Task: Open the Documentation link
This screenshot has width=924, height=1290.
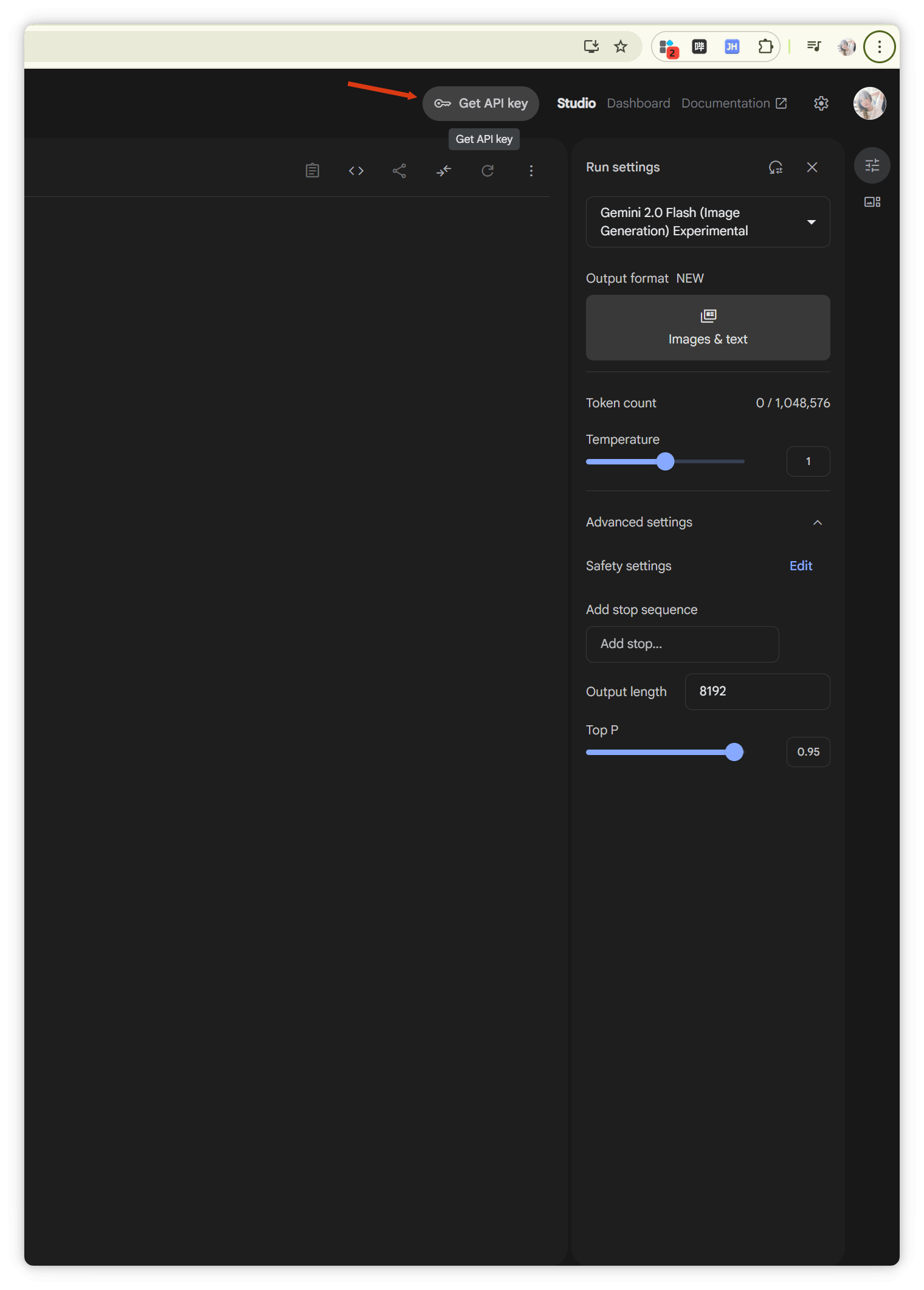Action: [734, 103]
